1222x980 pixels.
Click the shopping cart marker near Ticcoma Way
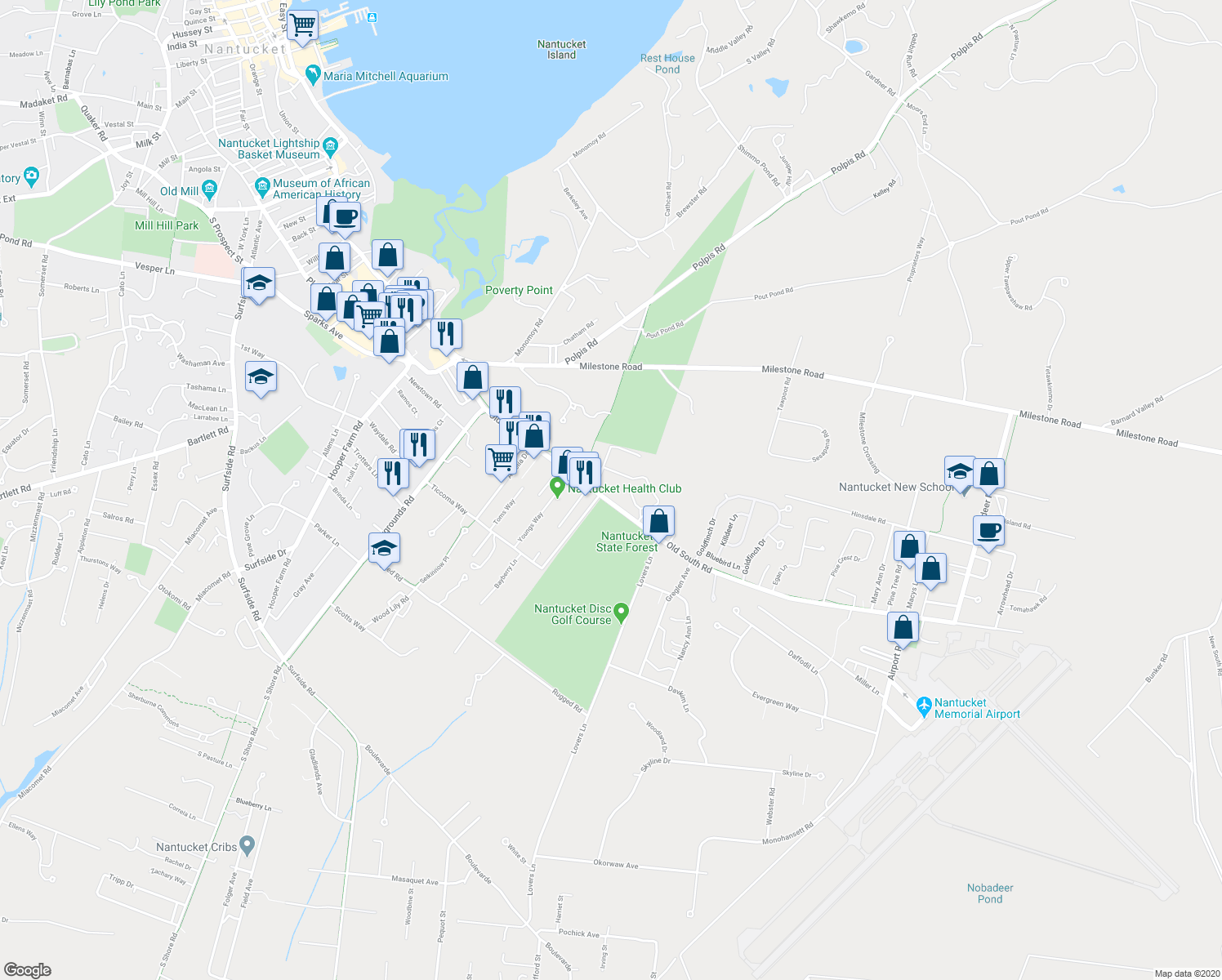click(x=501, y=461)
